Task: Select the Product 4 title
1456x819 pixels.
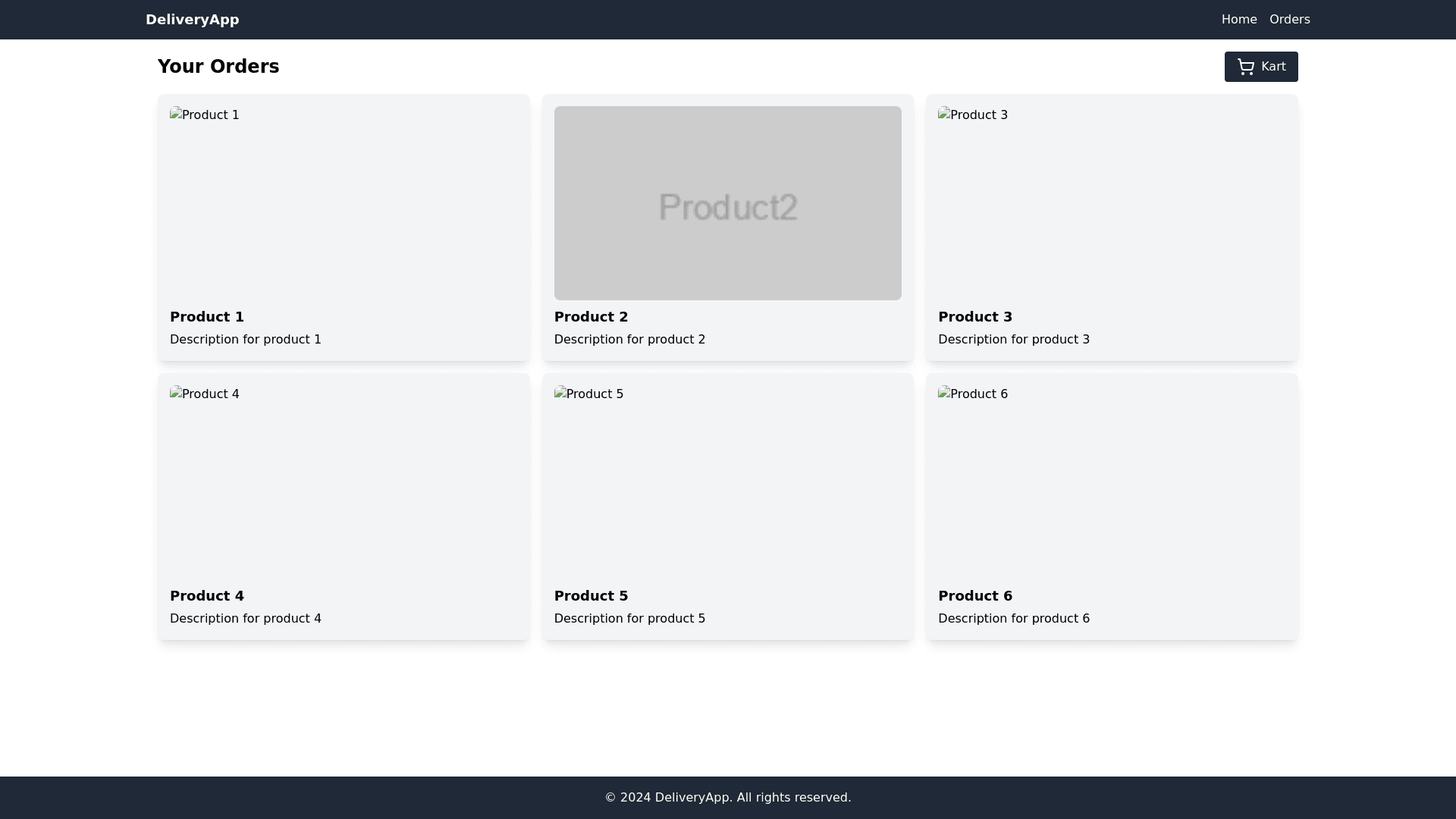Action: coord(207,596)
